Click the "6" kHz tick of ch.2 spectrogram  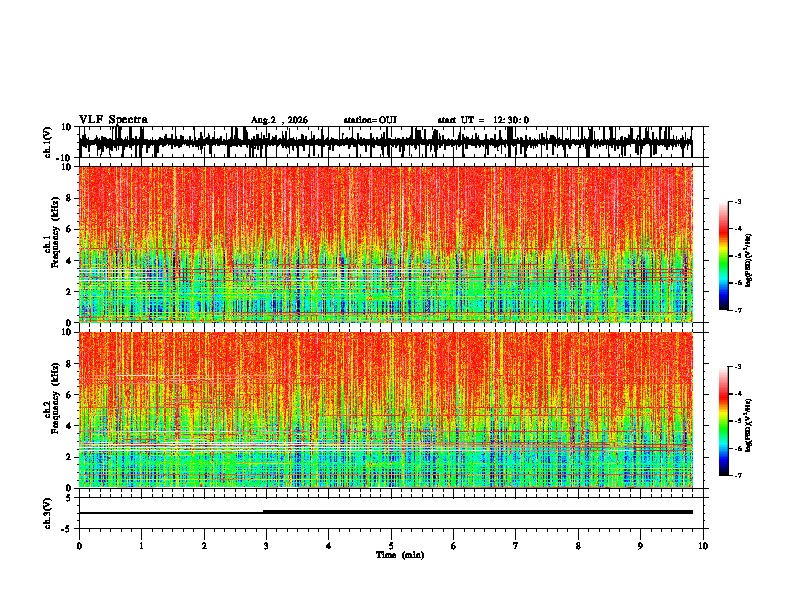[70, 395]
